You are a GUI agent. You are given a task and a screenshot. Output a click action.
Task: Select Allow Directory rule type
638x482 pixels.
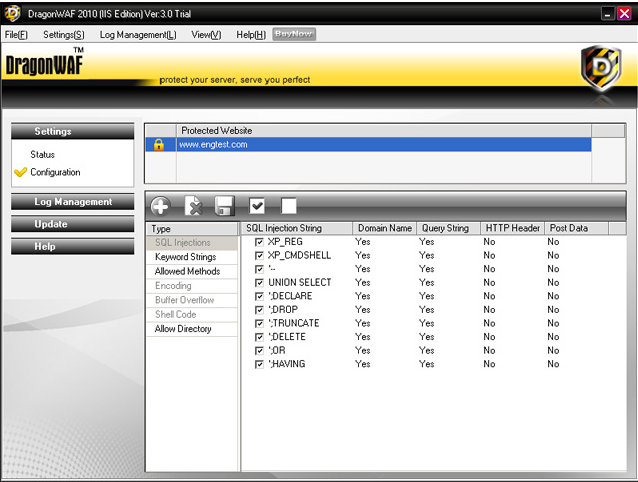[x=192, y=329]
